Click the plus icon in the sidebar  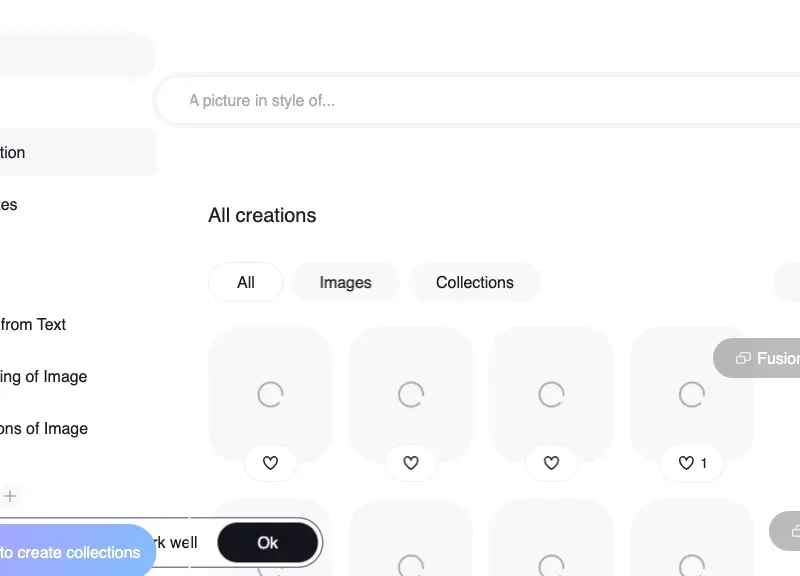click(10, 495)
